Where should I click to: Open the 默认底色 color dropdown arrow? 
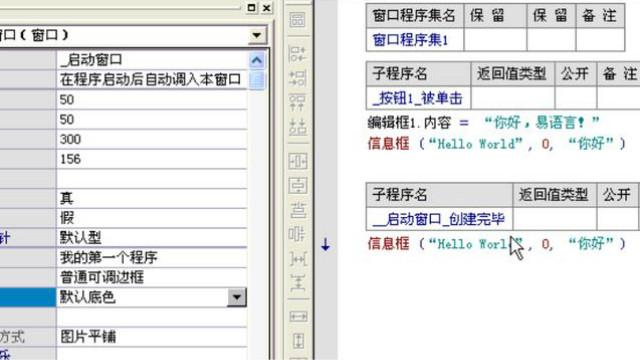[237, 297]
